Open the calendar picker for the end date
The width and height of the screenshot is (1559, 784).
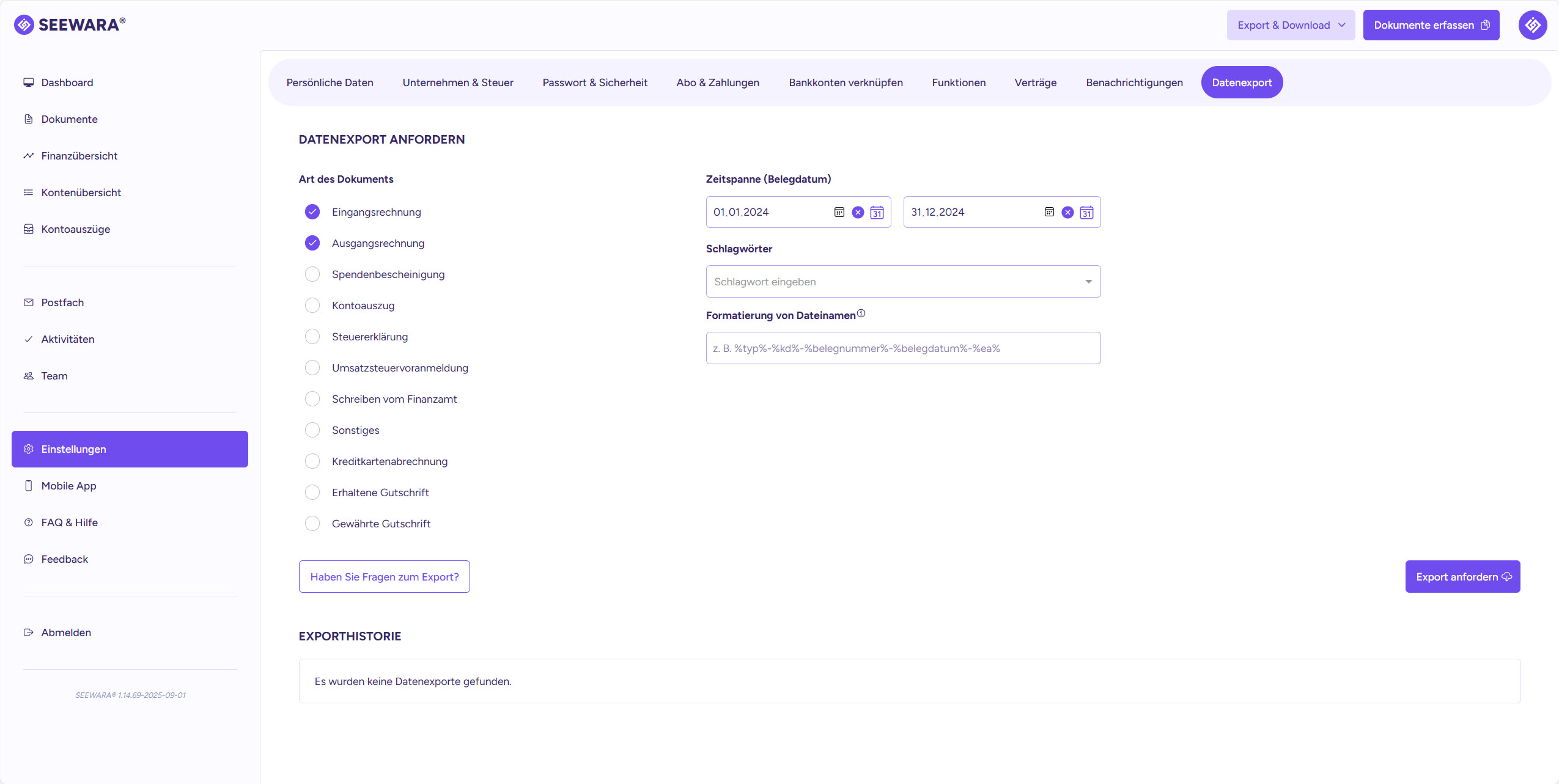[1086, 212]
